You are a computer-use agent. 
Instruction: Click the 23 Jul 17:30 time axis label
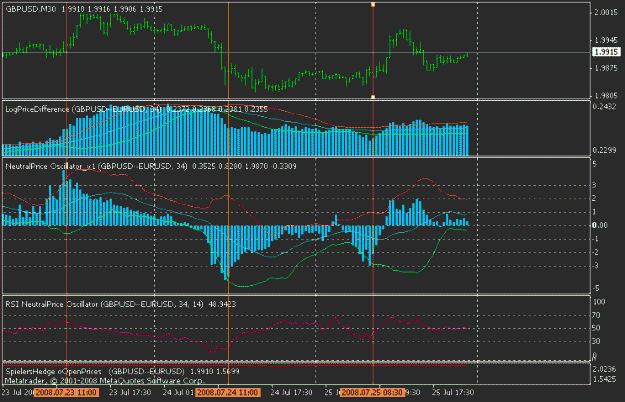(130, 392)
